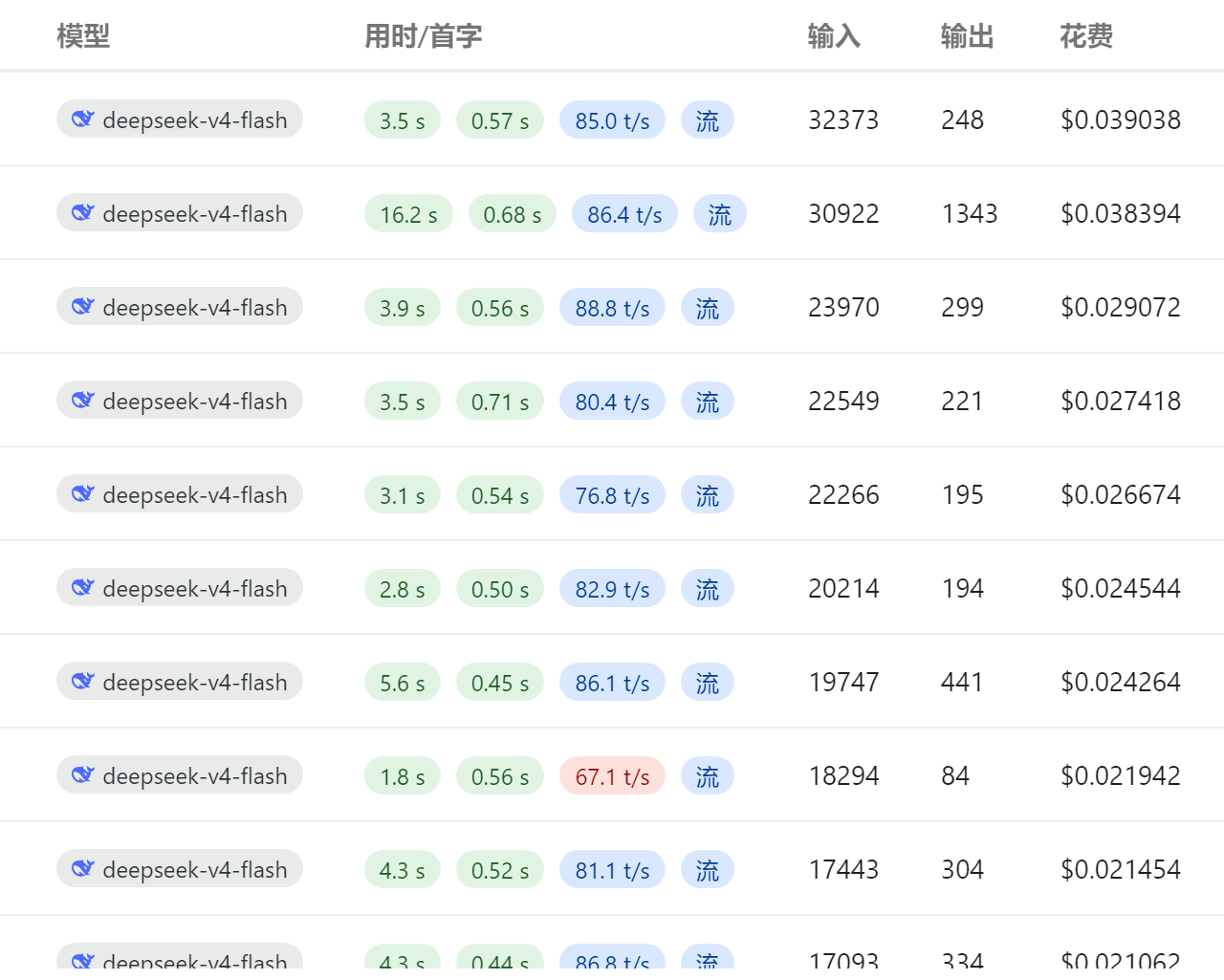Click the 0.45 s first-token badge
Viewport: 1224px width, 980px height.
tap(500, 683)
